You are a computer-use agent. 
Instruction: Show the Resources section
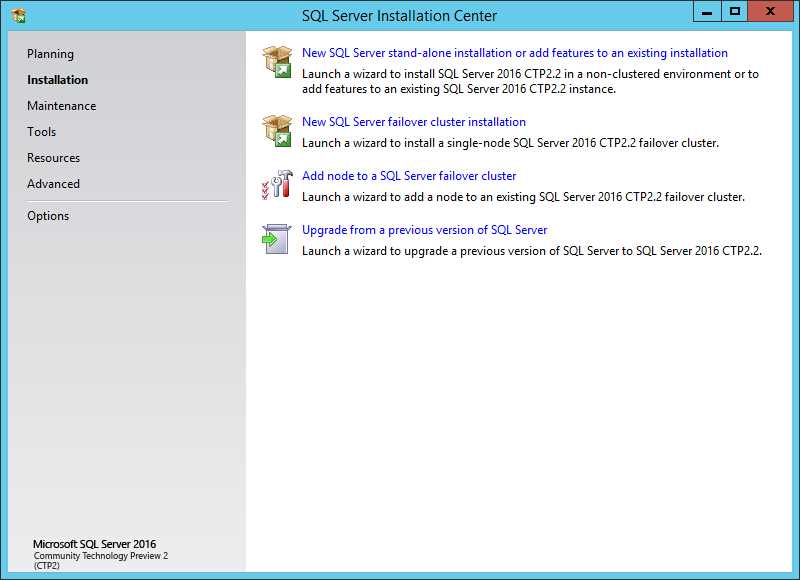(x=54, y=158)
